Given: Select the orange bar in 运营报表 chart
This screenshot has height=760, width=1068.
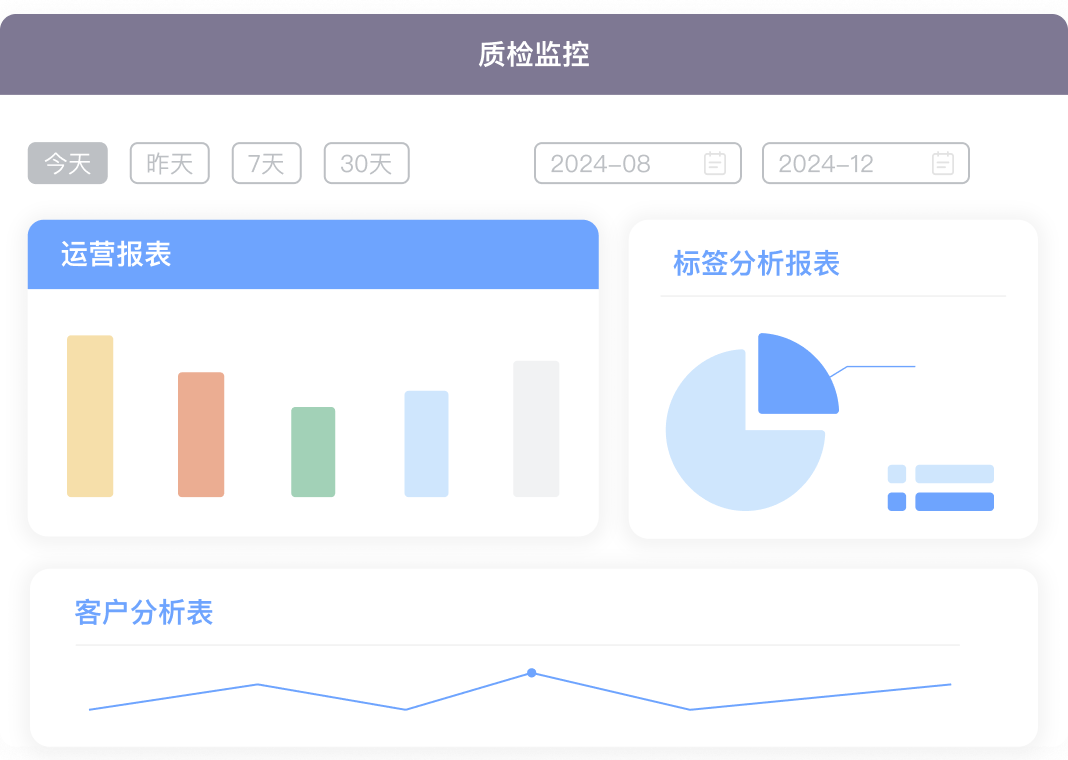Looking at the screenshot, I should coord(201,434).
